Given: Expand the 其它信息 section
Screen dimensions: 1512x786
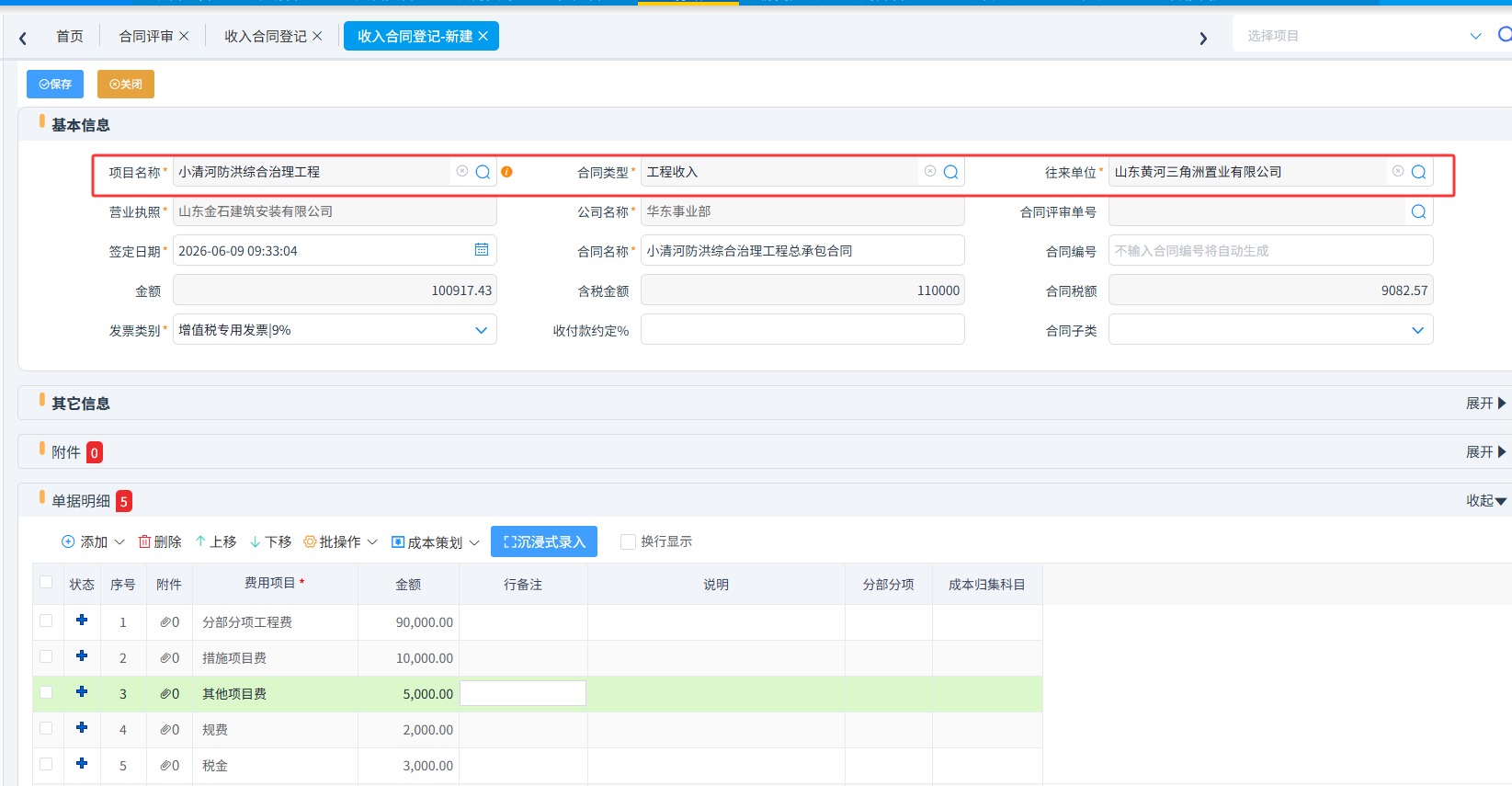Looking at the screenshot, I should pyautogui.click(x=1485, y=403).
